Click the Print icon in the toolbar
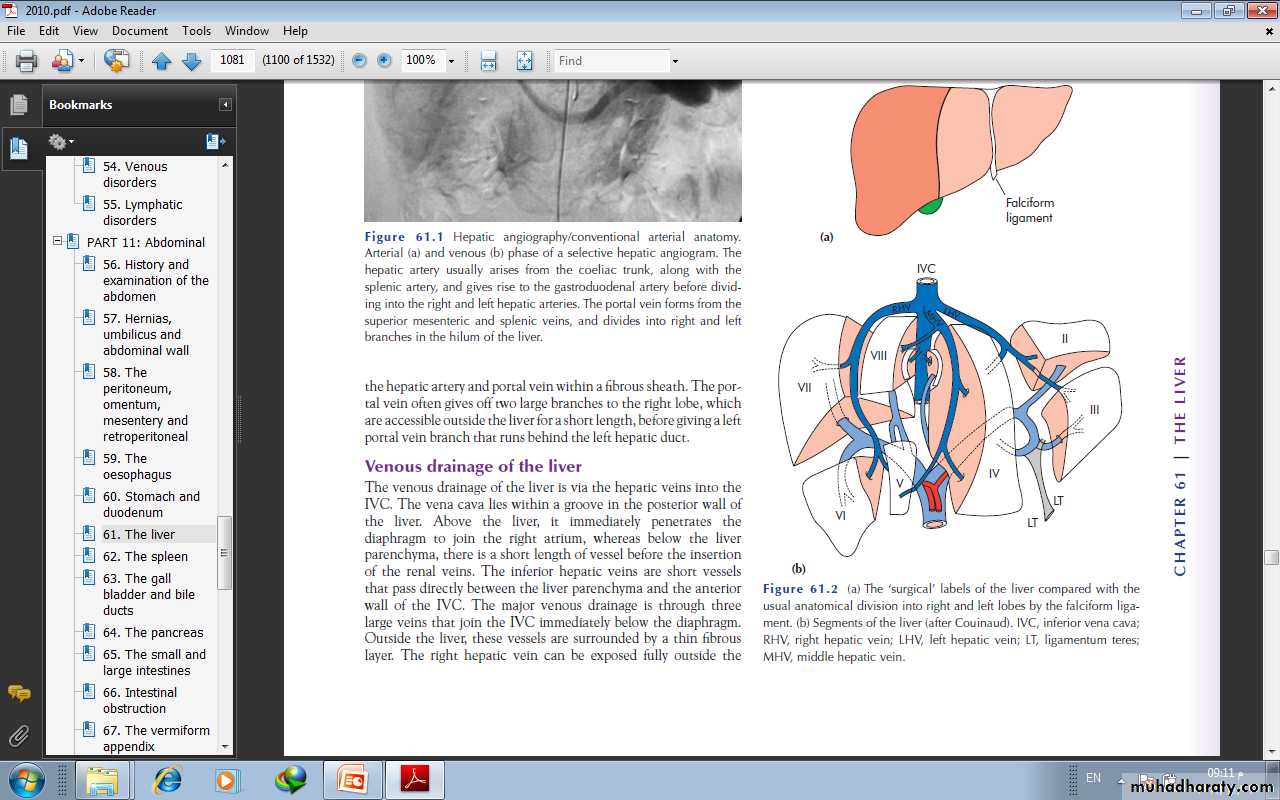The image size is (1280, 800). (27, 61)
